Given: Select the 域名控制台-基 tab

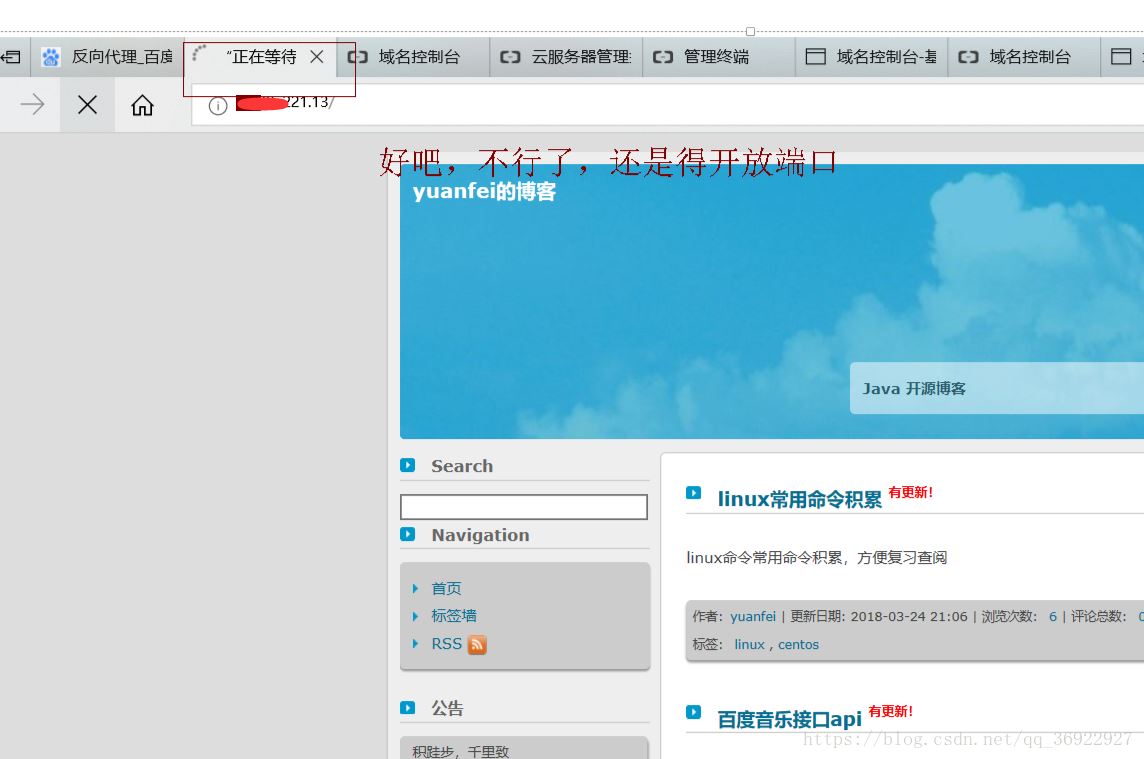Looking at the screenshot, I should tap(872, 57).
